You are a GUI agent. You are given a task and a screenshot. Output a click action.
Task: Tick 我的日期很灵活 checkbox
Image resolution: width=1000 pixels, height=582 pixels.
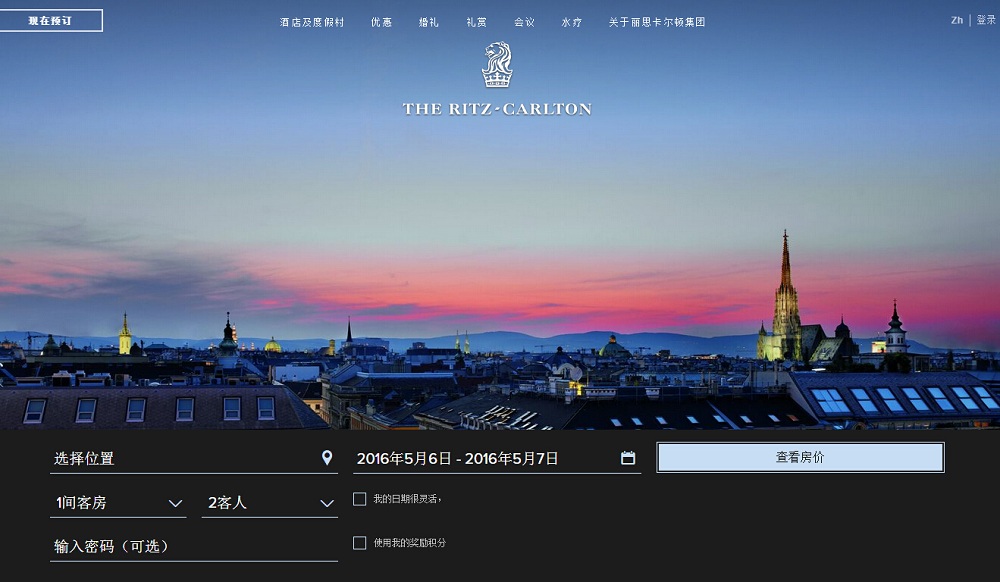pos(360,499)
